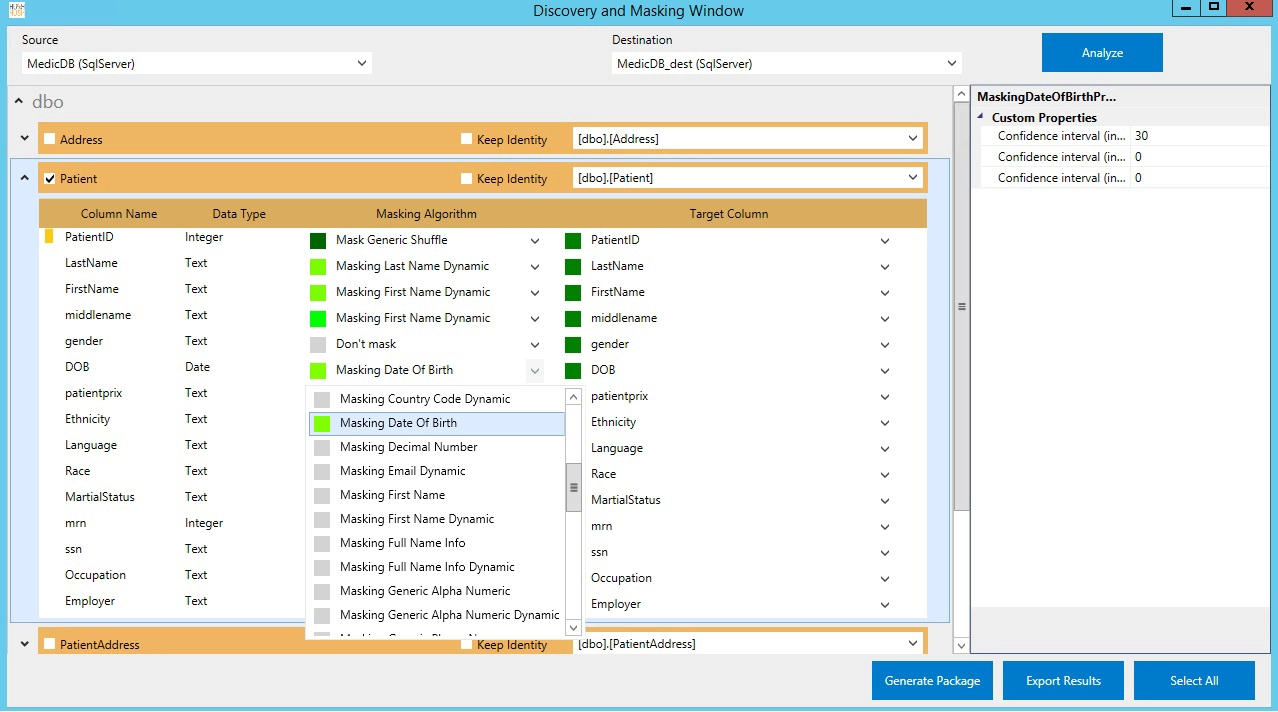
Task: Click the confidence interval field showing 30
Action: [1202, 136]
